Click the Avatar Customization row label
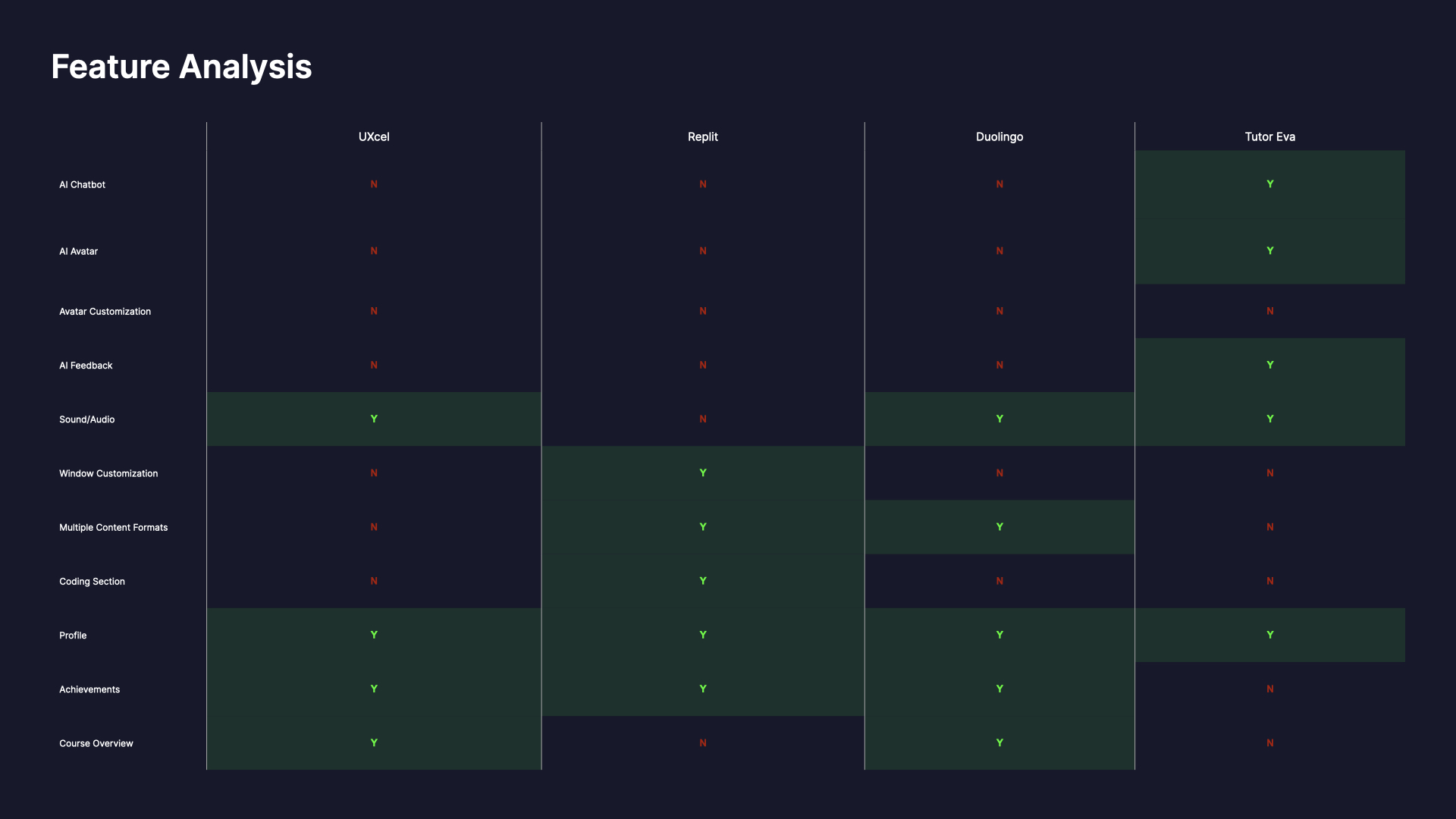 coord(105,311)
